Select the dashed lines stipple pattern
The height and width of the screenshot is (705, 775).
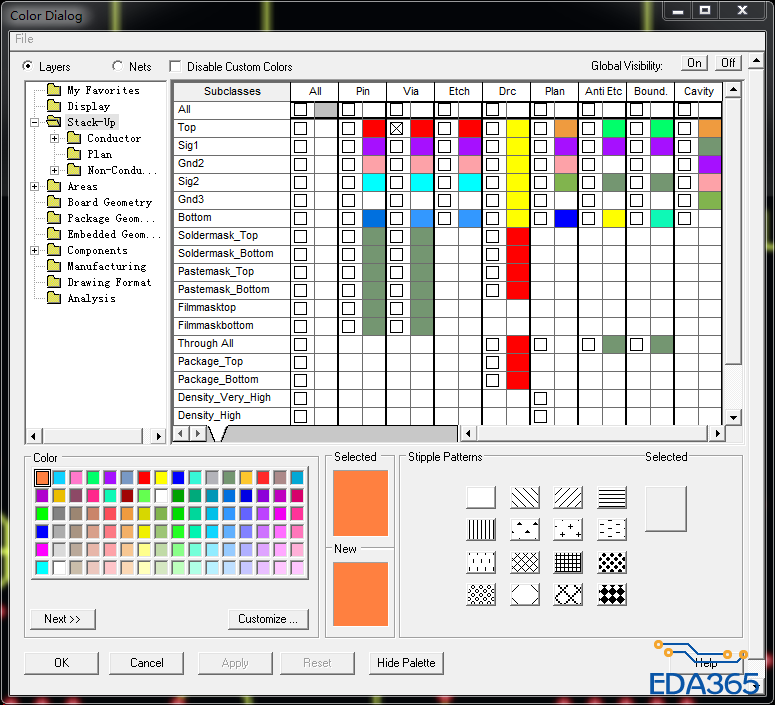click(x=612, y=530)
